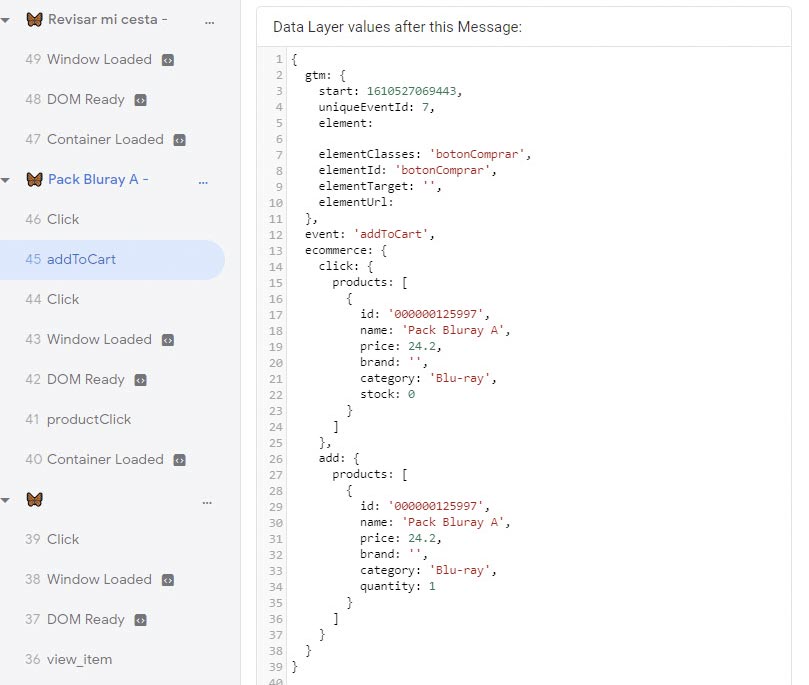Screen dimensions: 809x685
Task: Select the 36 view_item event
Action: (x=112, y=659)
